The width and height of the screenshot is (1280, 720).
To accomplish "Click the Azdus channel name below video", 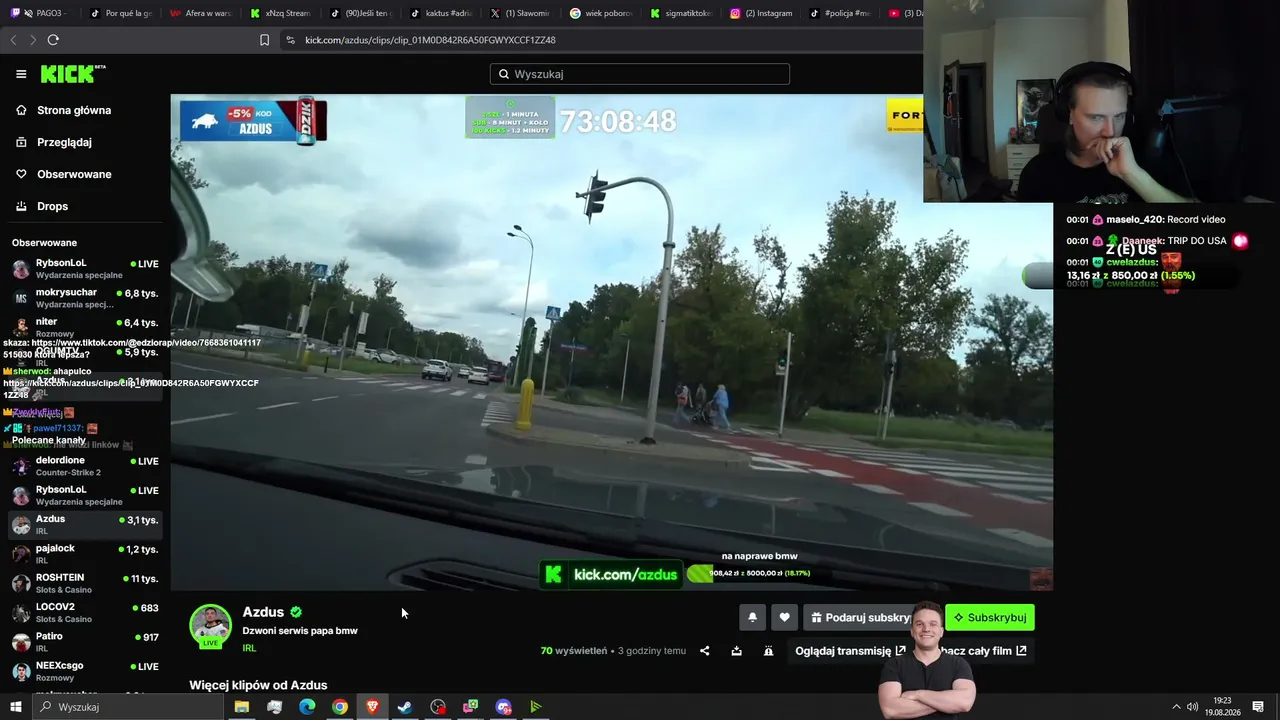I will [x=263, y=612].
